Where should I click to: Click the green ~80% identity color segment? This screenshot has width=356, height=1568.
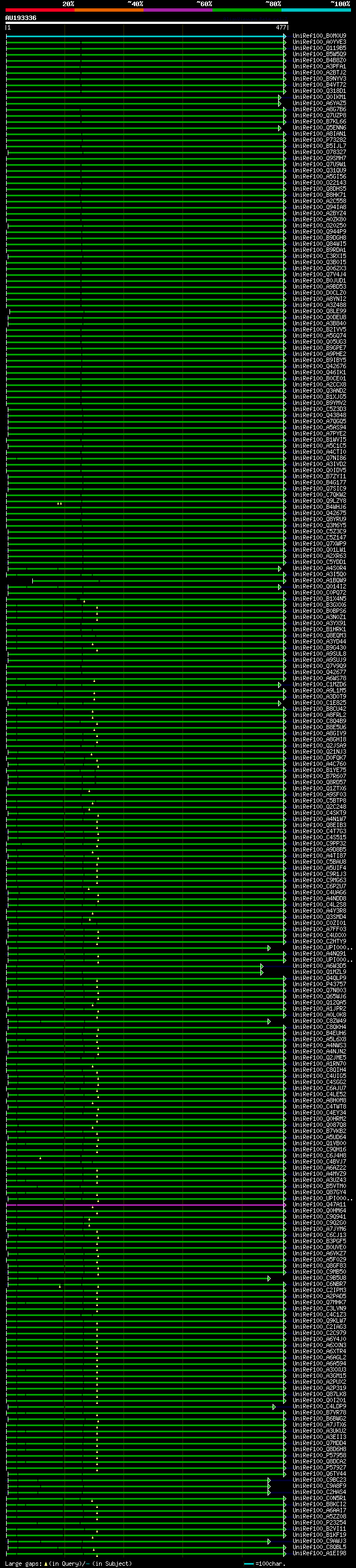(247, 10)
